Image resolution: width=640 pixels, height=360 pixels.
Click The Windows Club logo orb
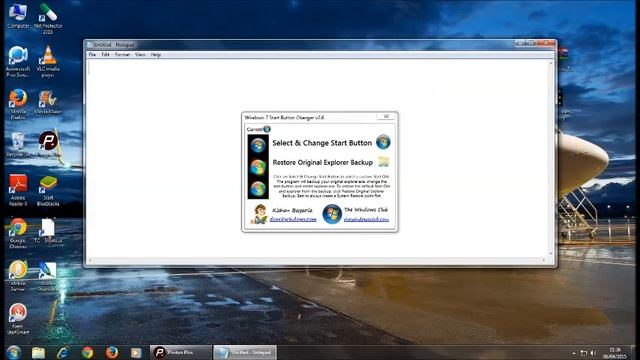pyautogui.click(x=332, y=214)
